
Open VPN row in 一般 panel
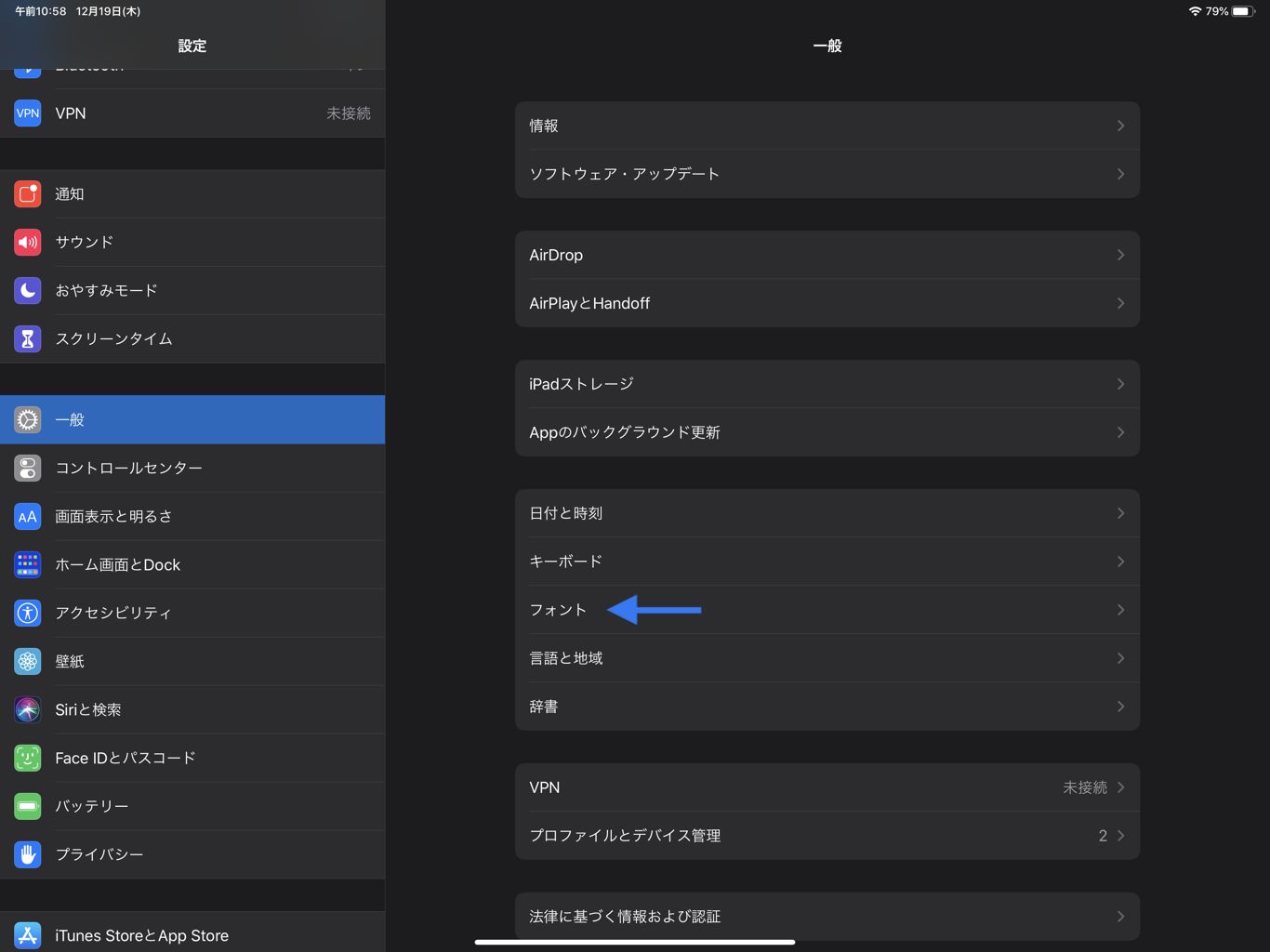[x=827, y=787]
